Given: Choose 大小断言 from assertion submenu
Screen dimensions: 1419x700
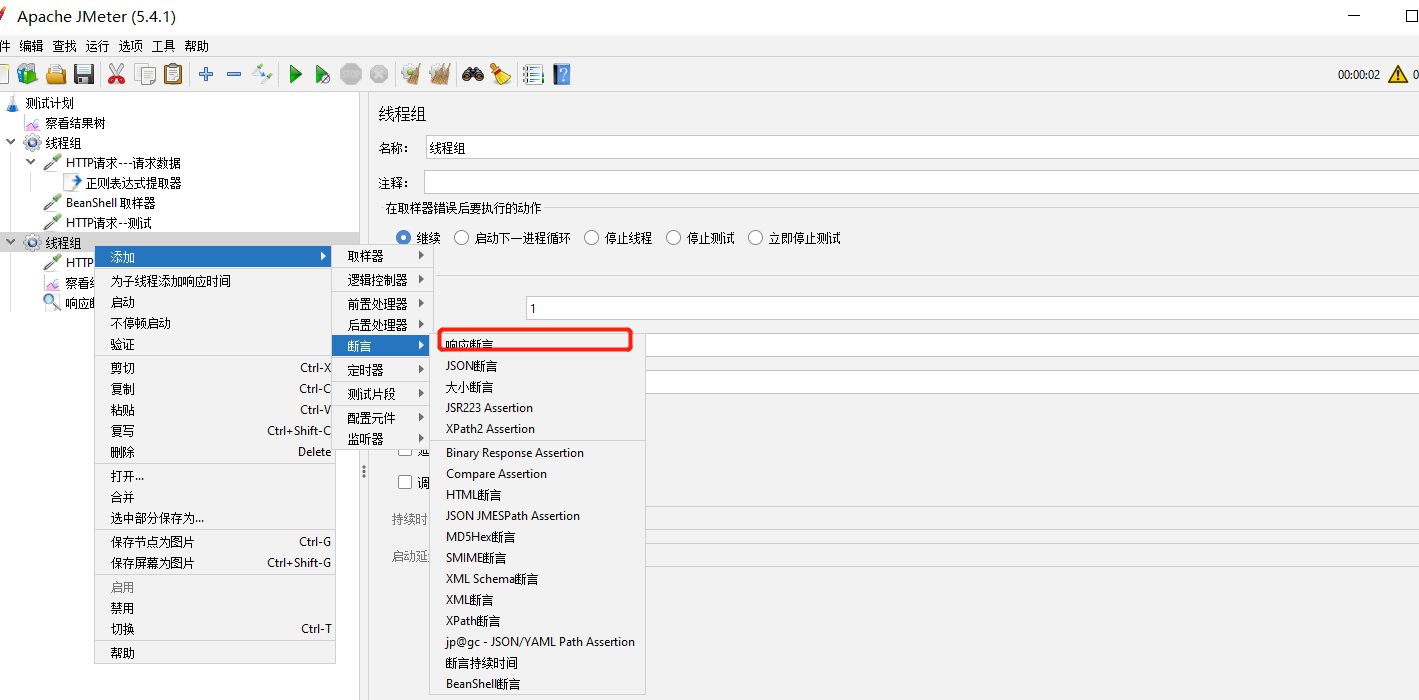Looking at the screenshot, I should (x=538, y=387).
